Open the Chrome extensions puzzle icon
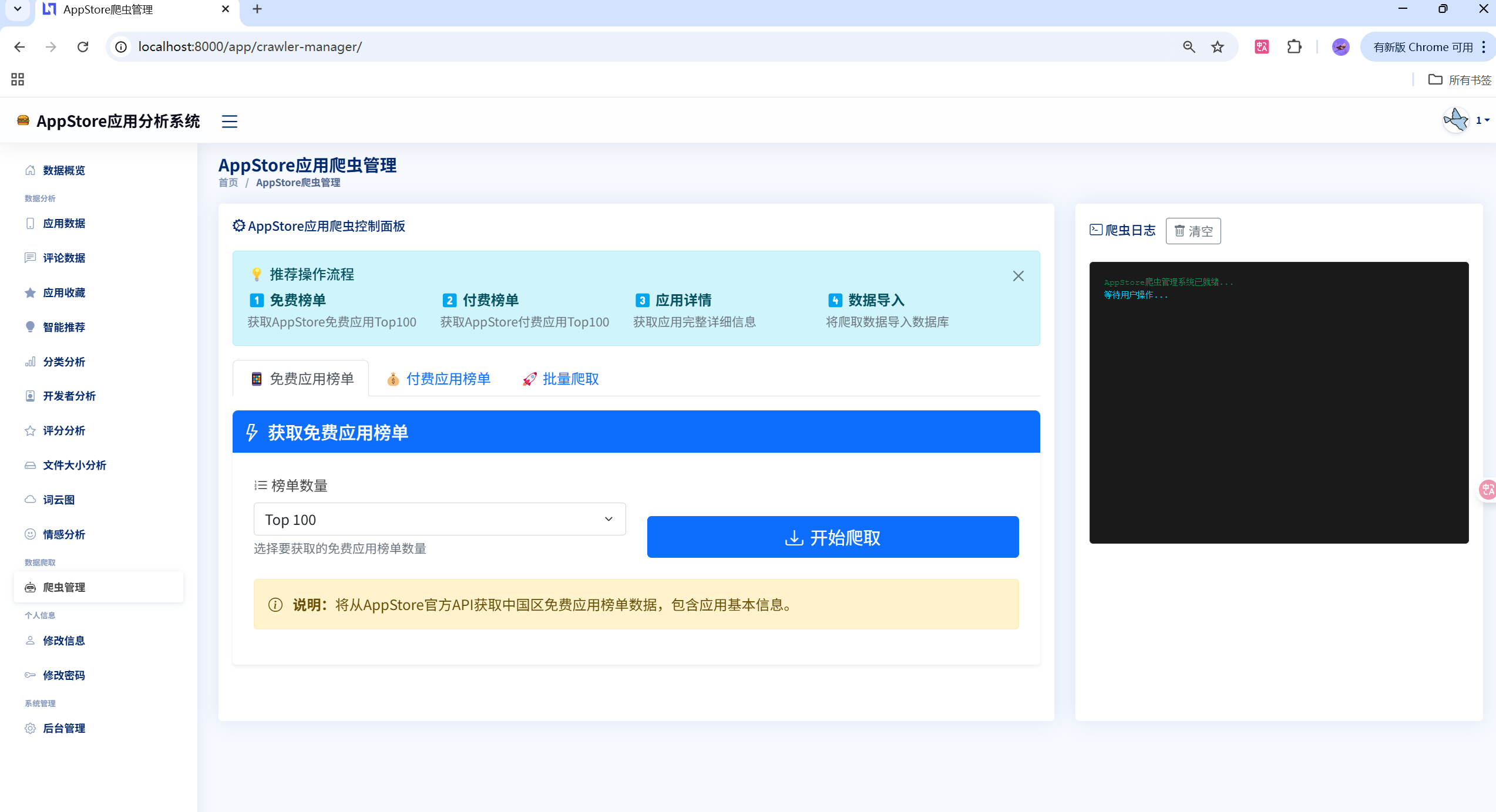Viewport: 1496px width, 812px height. pyautogui.click(x=1294, y=47)
